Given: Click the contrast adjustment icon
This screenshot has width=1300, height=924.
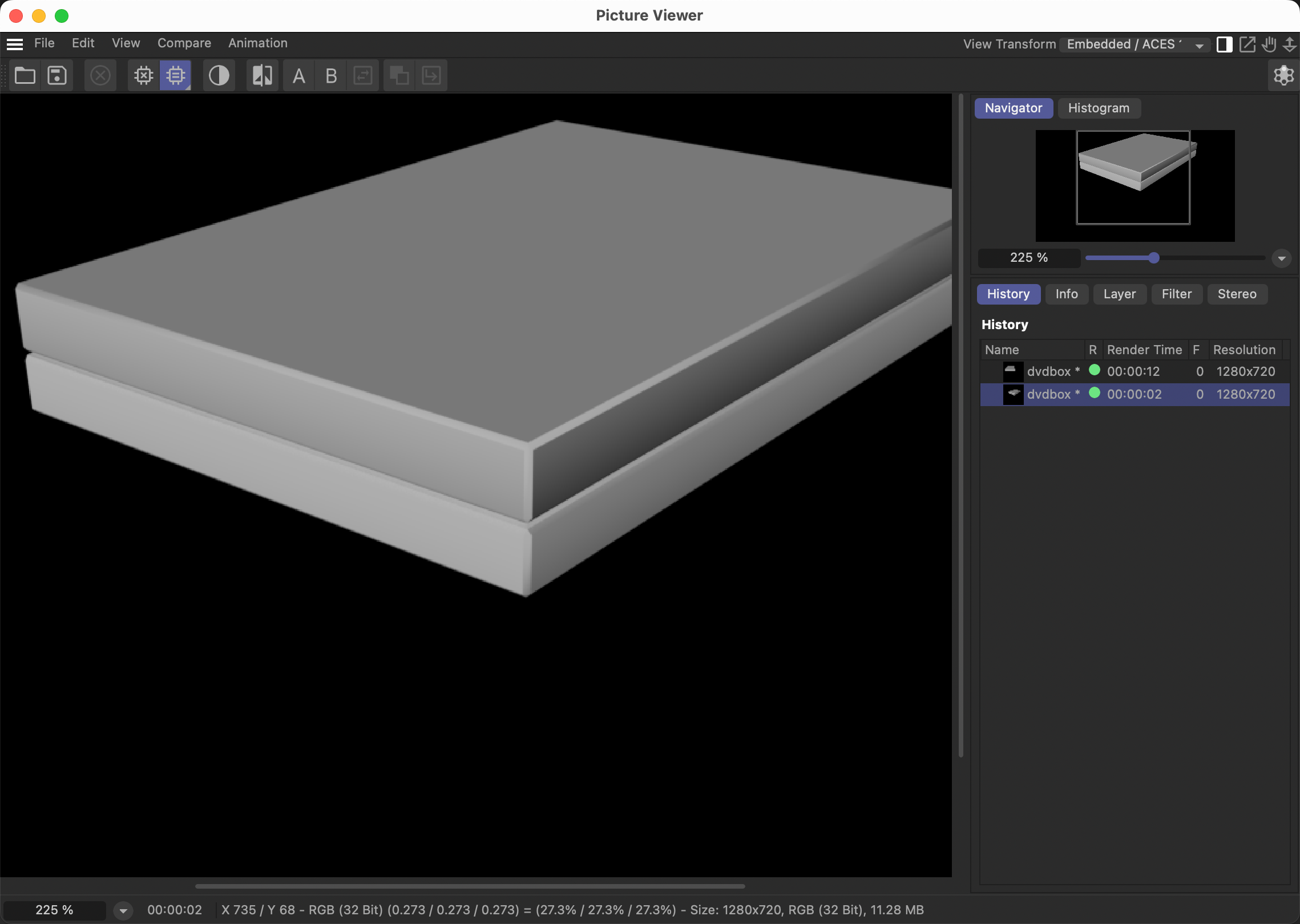Looking at the screenshot, I should [219, 75].
